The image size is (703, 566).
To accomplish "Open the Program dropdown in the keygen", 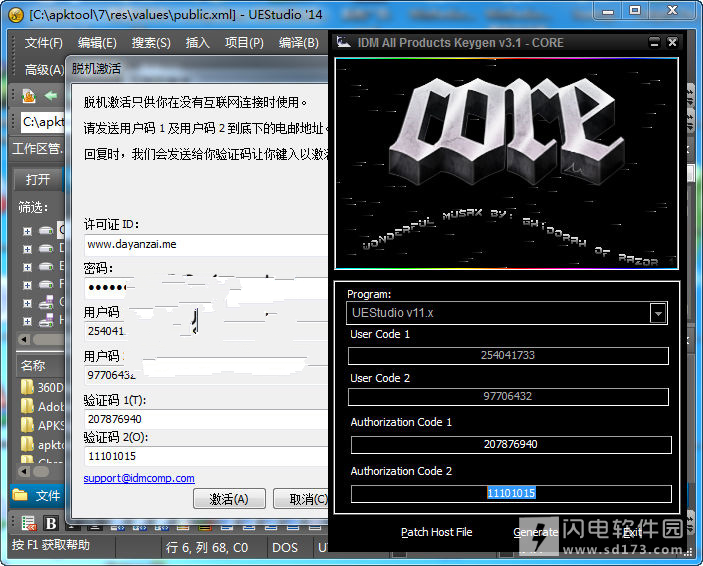I will [658, 313].
